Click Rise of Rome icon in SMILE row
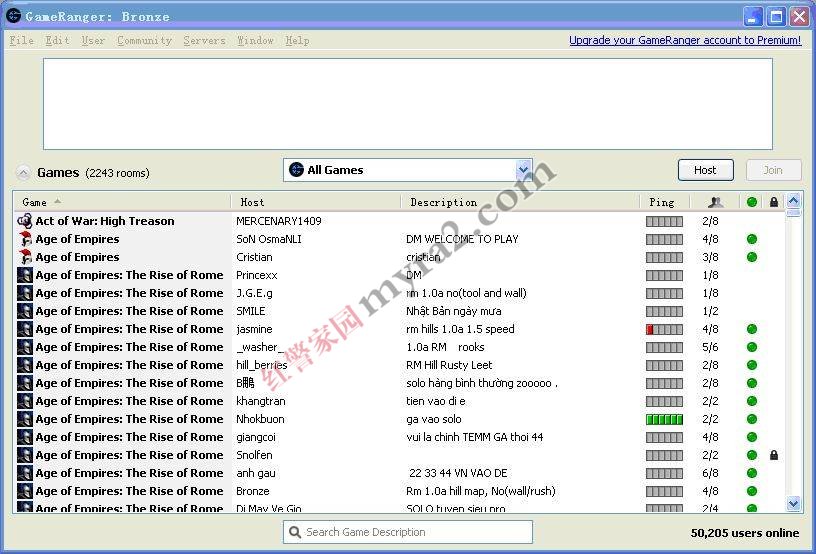Image resolution: width=816 pixels, height=554 pixels. (25, 311)
